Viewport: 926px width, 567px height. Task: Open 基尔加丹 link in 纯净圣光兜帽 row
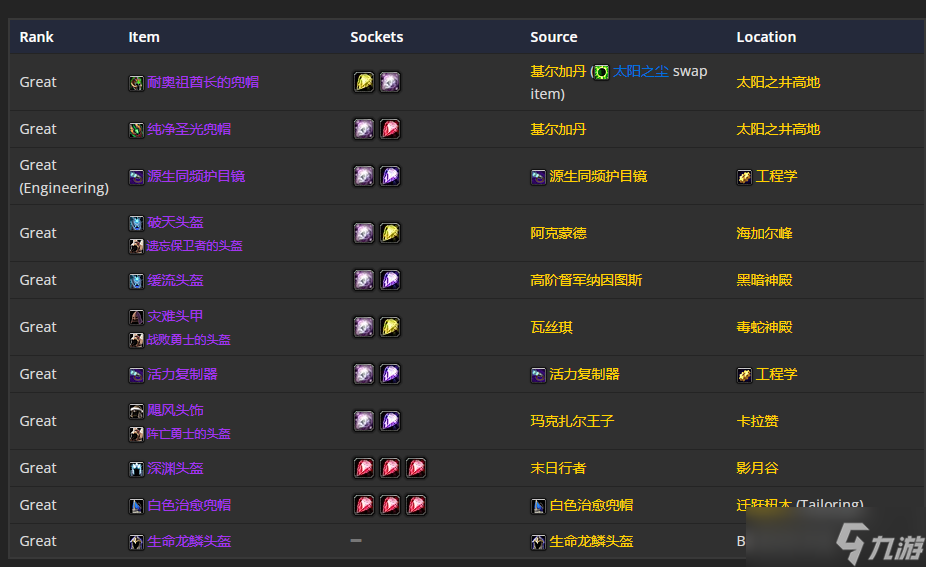coord(558,129)
